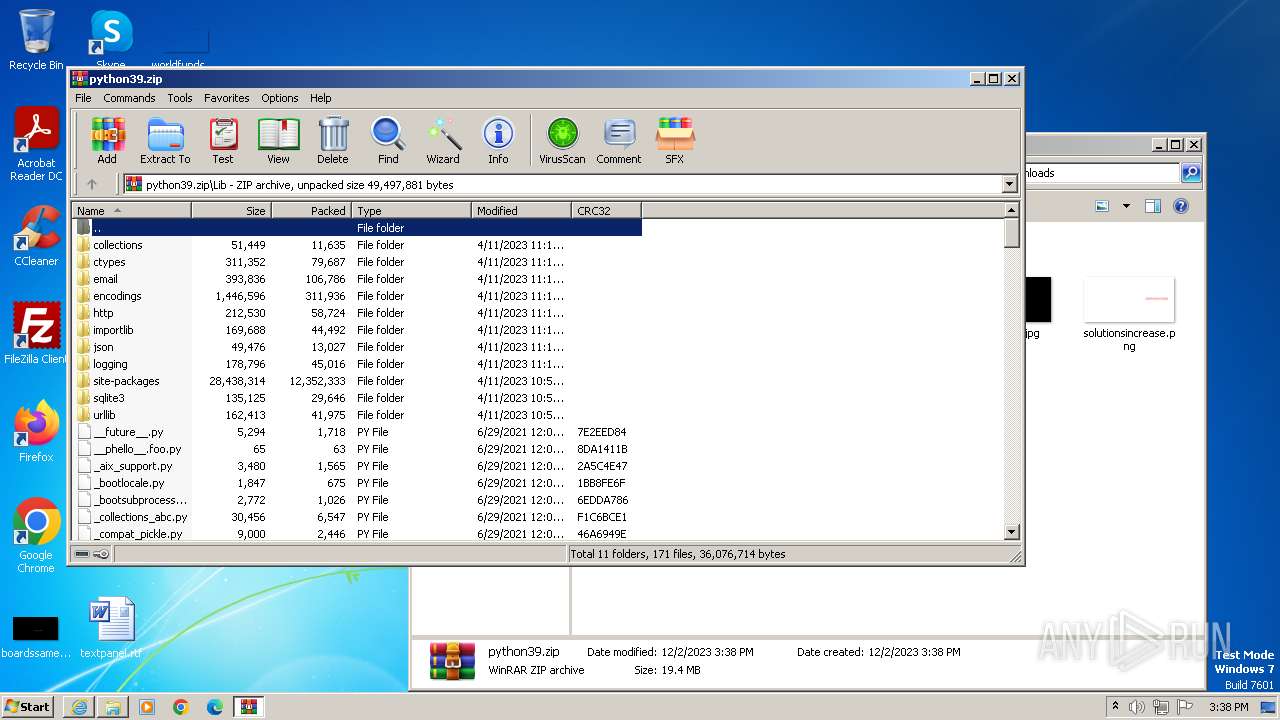Select the _aix_support.py file

pyautogui.click(x=357, y=465)
